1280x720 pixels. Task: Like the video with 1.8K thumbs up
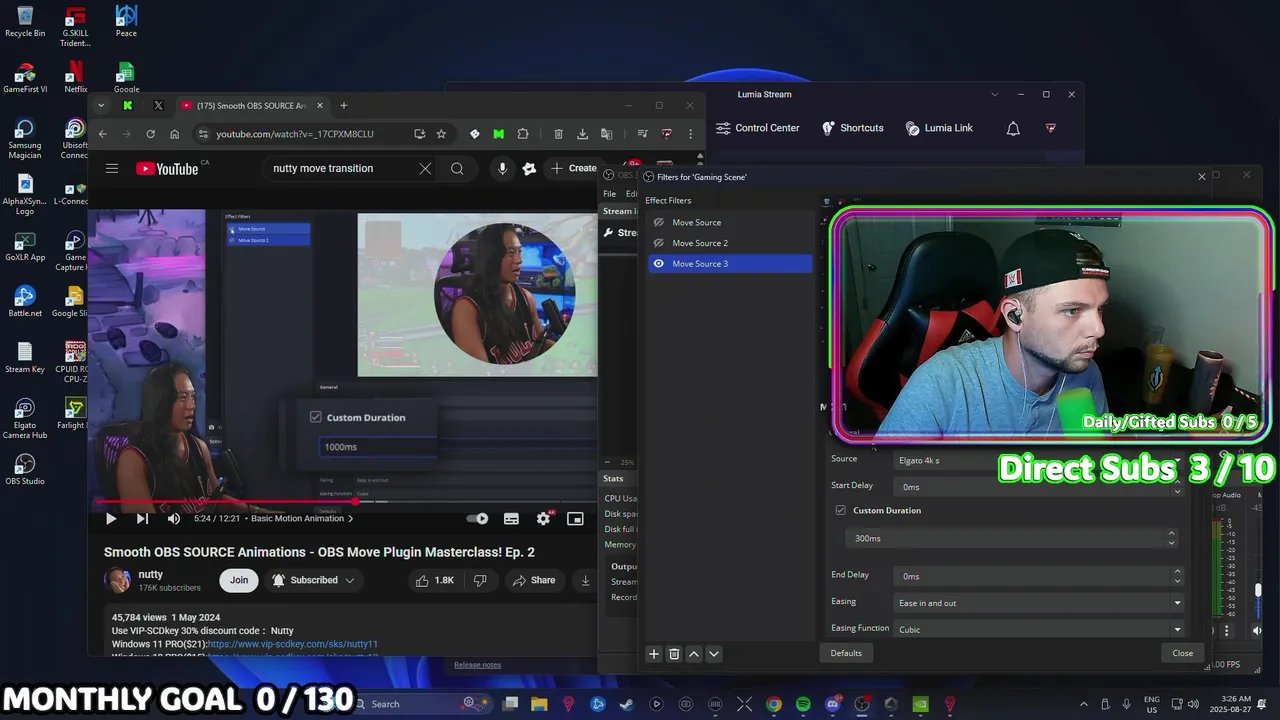click(435, 580)
